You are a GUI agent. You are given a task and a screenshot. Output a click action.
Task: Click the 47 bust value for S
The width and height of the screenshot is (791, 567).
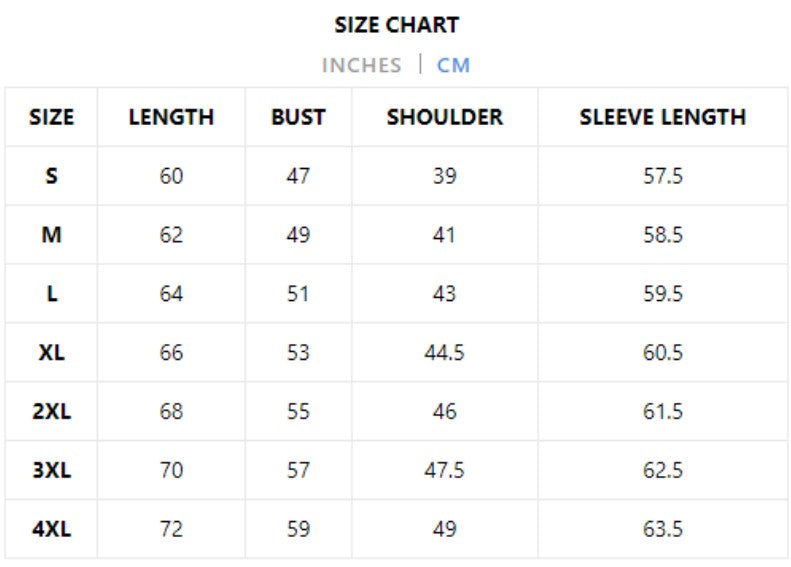point(298,176)
